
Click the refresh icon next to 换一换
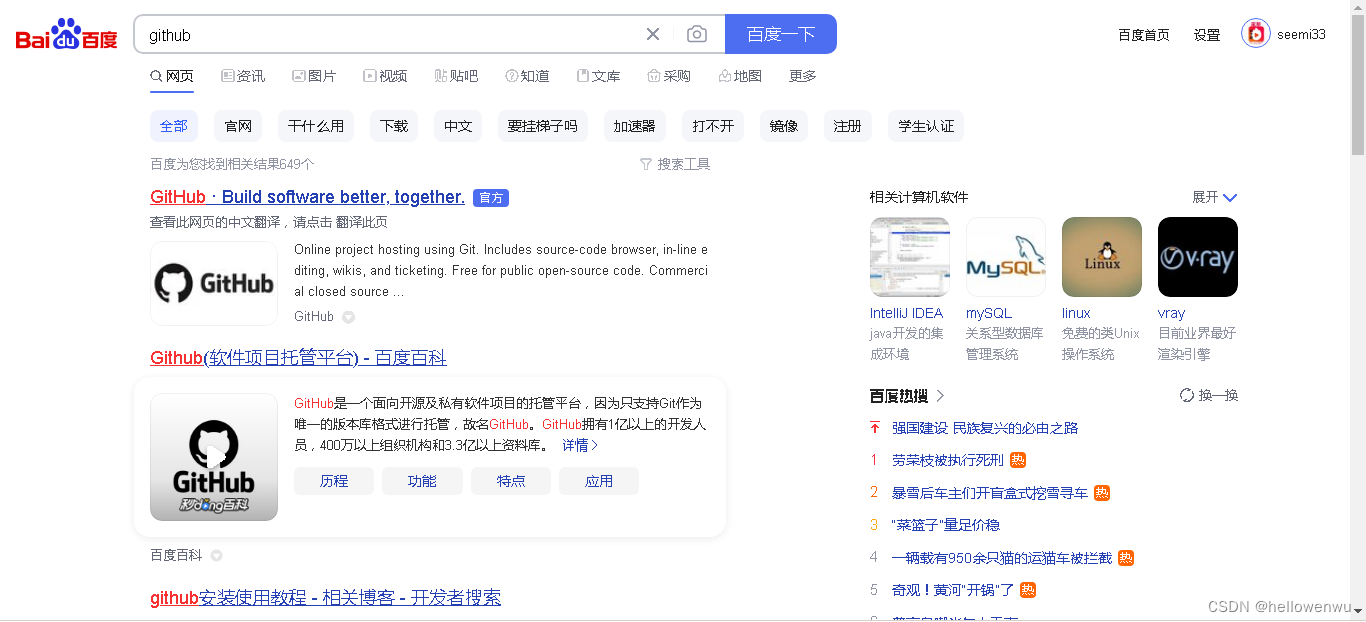click(1187, 395)
